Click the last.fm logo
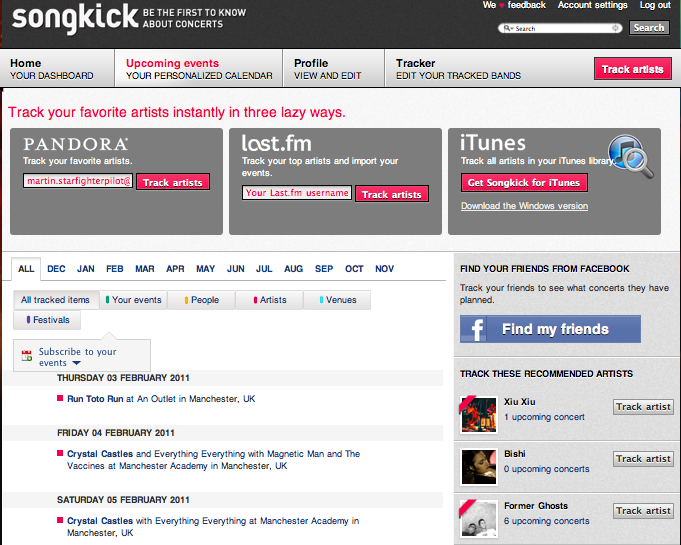 [277, 143]
